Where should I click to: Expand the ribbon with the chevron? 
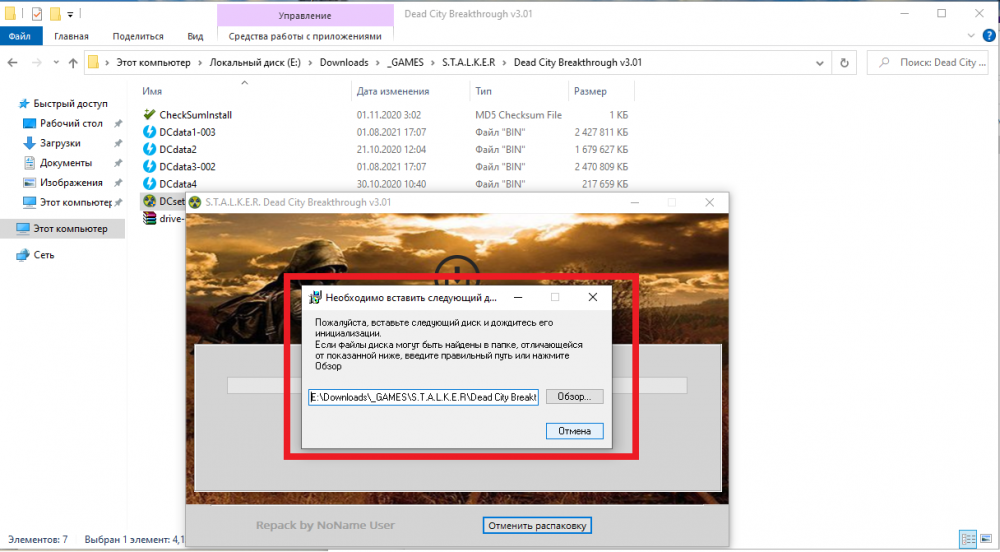pos(971,36)
